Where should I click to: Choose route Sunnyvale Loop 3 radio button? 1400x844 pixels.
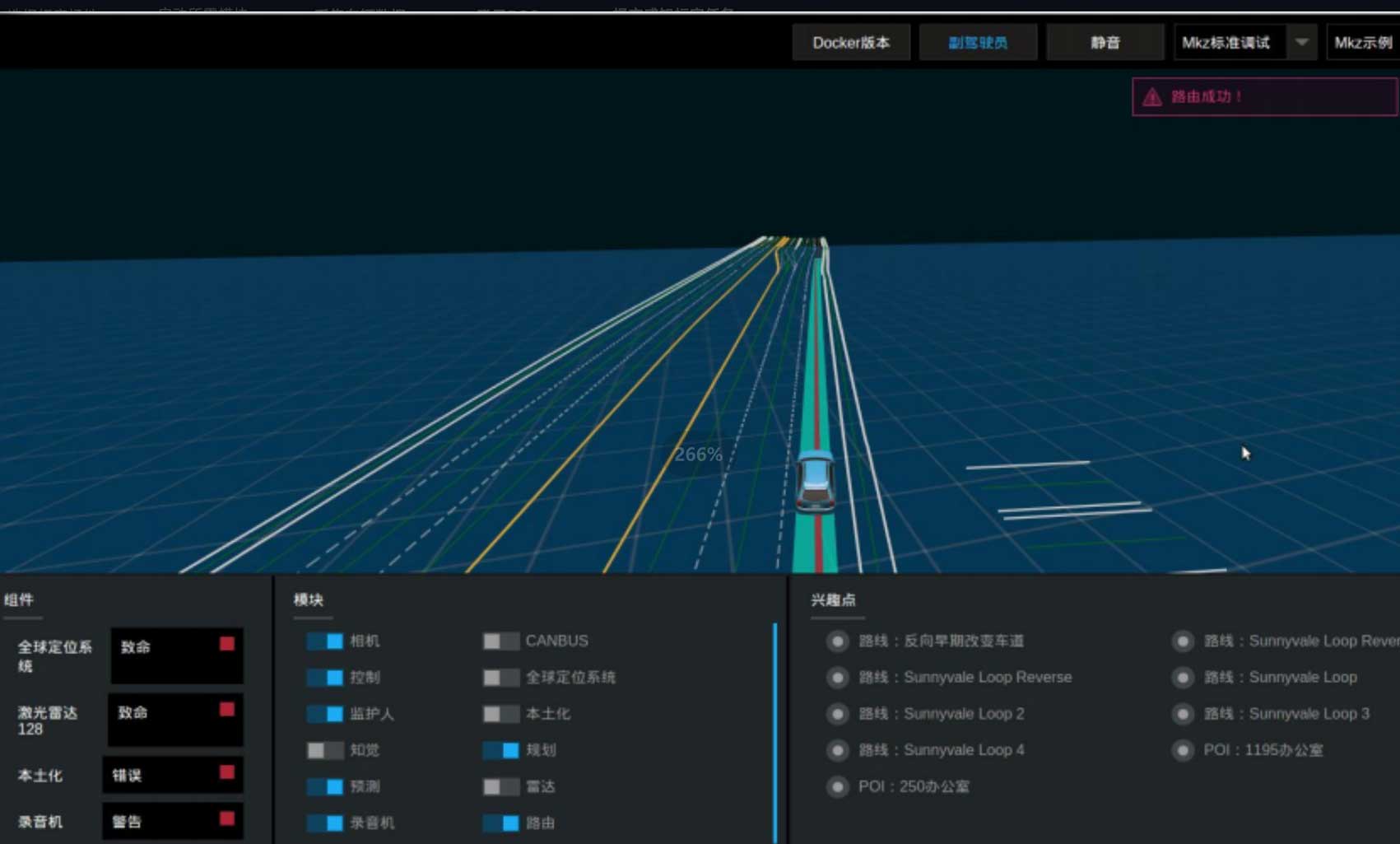tap(1183, 714)
